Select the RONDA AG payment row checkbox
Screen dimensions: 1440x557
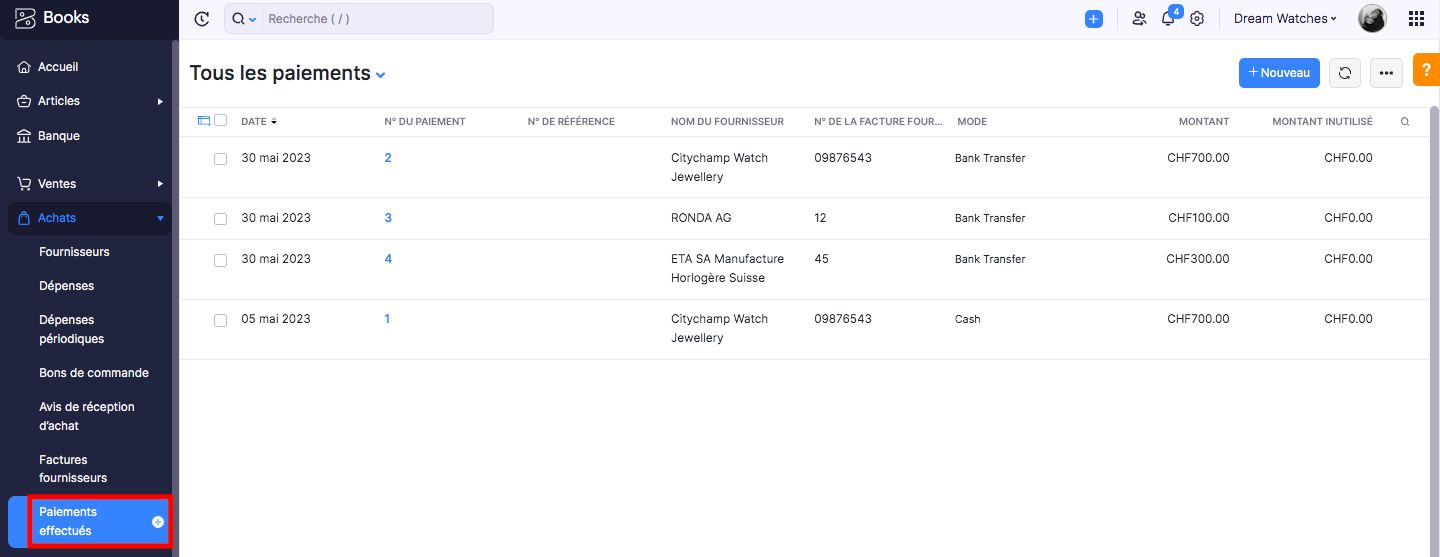tap(221, 219)
